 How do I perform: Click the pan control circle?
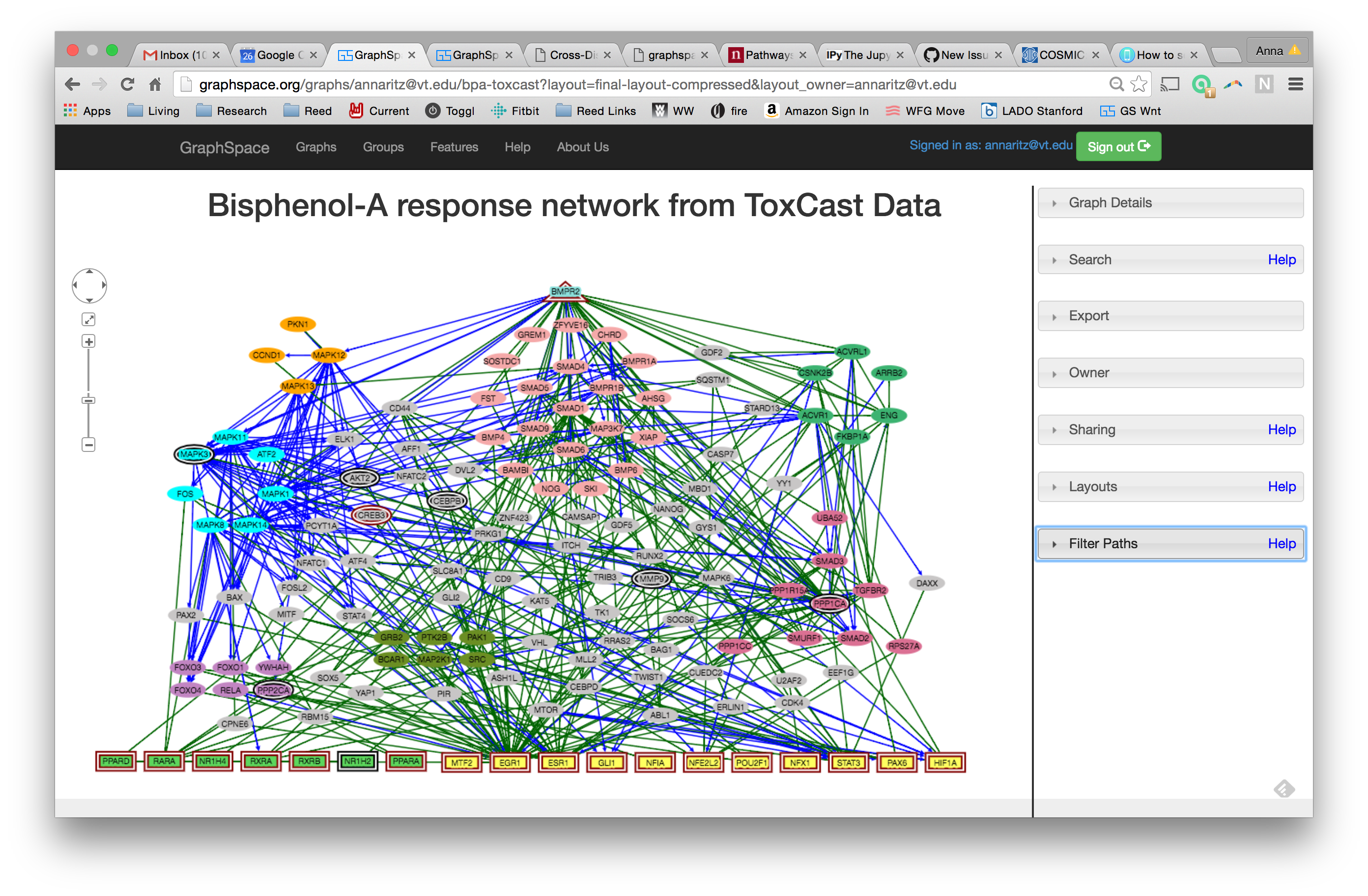click(x=89, y=285)
